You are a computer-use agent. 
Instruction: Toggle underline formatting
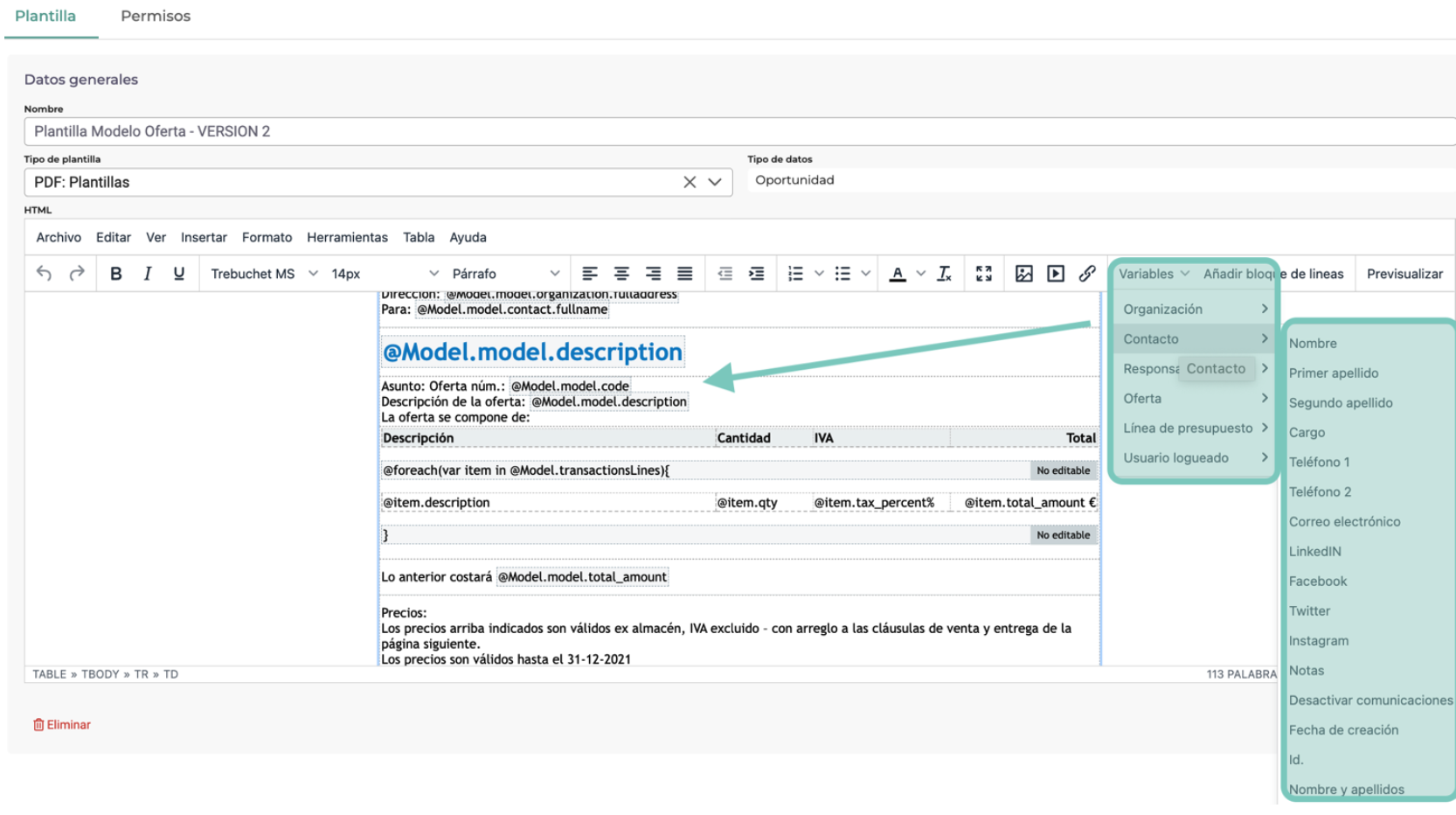(x=179, y=274)
